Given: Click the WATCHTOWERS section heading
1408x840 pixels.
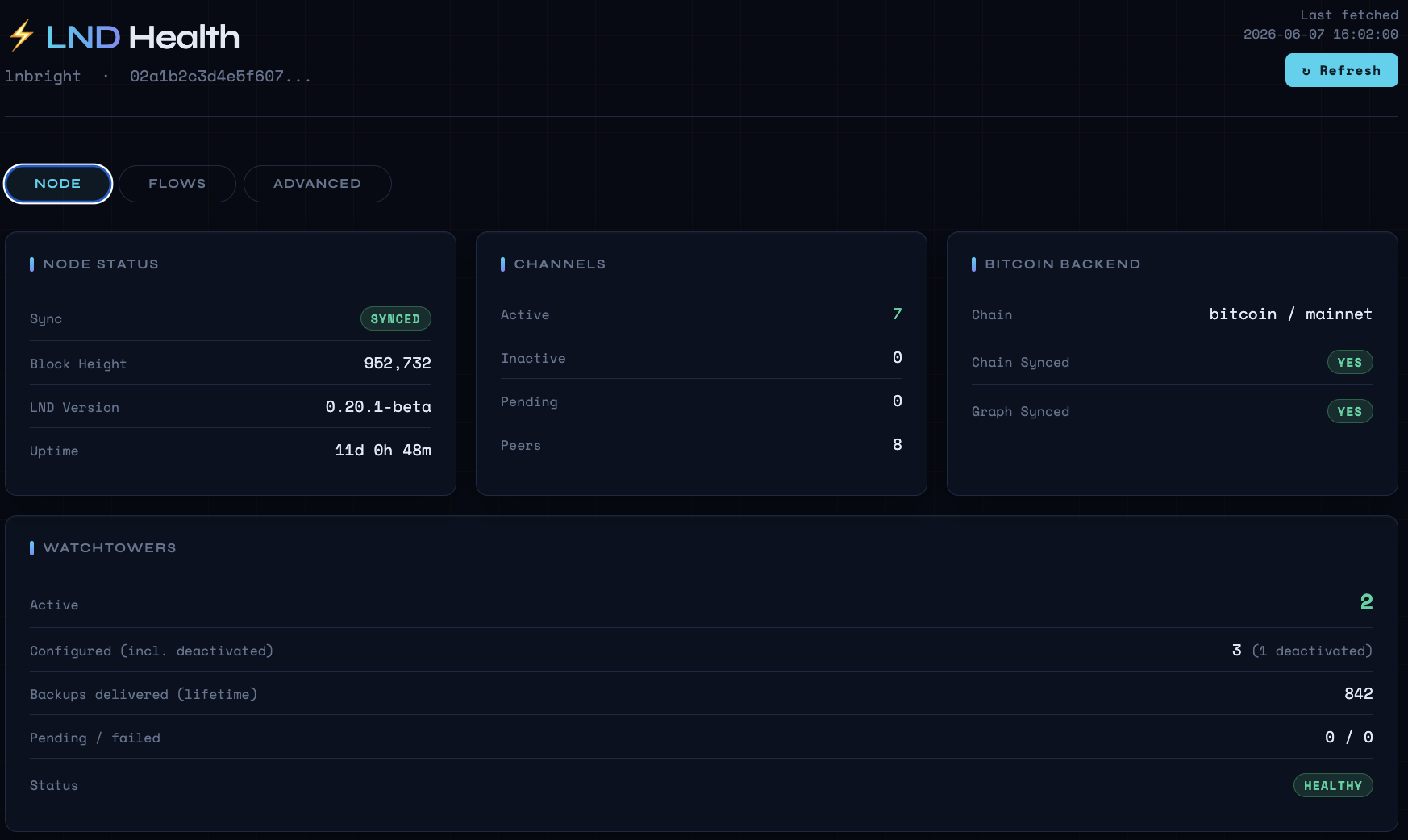Looking at the screenshot, I should (x=110, y=547).
